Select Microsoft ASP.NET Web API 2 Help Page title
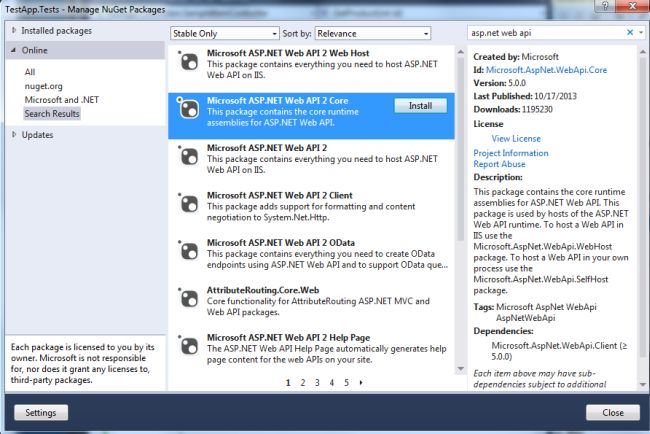Screen dimensions: 650x434 [289, 338]
